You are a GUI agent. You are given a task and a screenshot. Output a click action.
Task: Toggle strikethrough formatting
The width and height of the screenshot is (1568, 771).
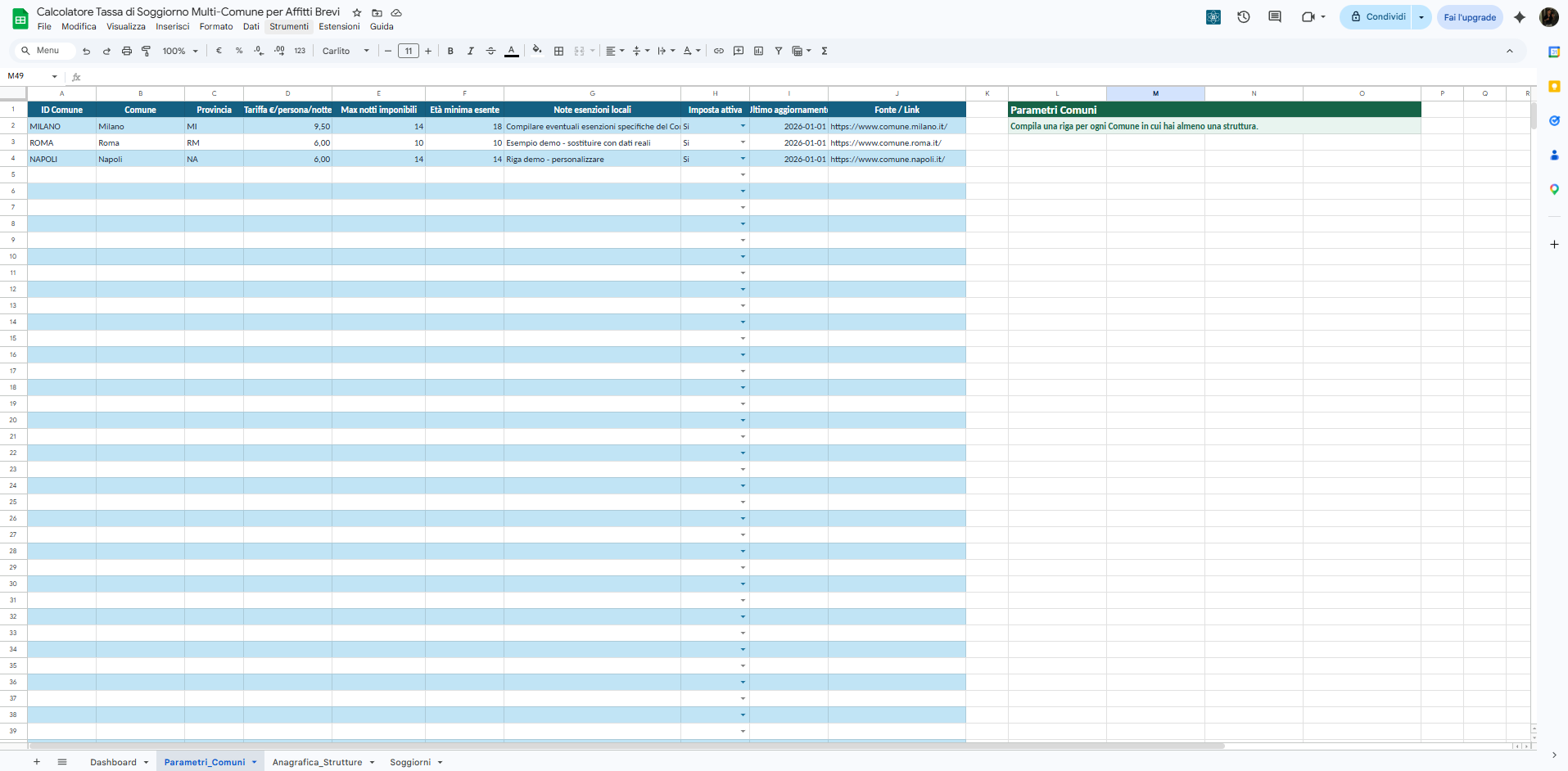point(490,51)
